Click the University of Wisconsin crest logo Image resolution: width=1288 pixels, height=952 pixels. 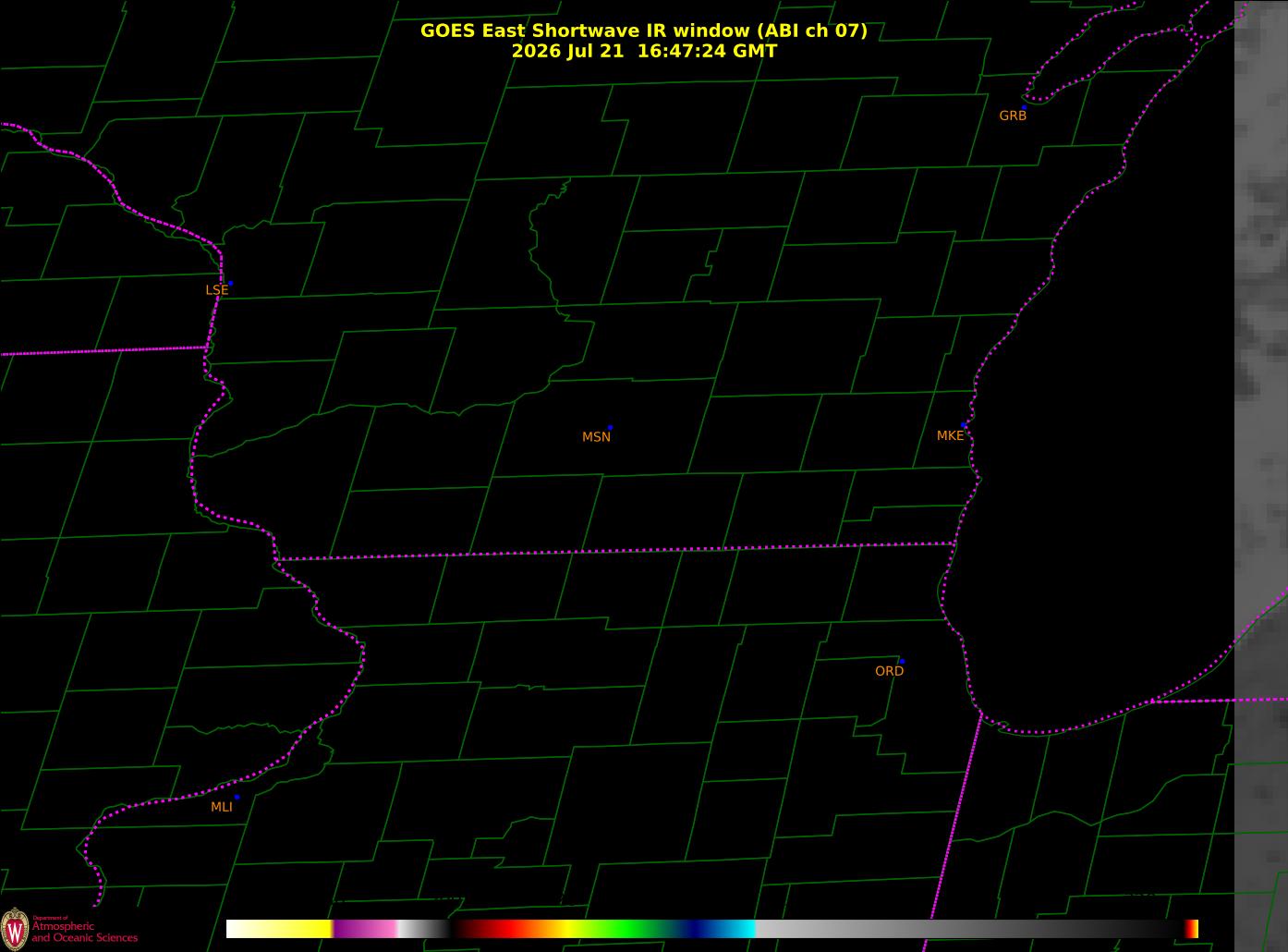(14, 927)
